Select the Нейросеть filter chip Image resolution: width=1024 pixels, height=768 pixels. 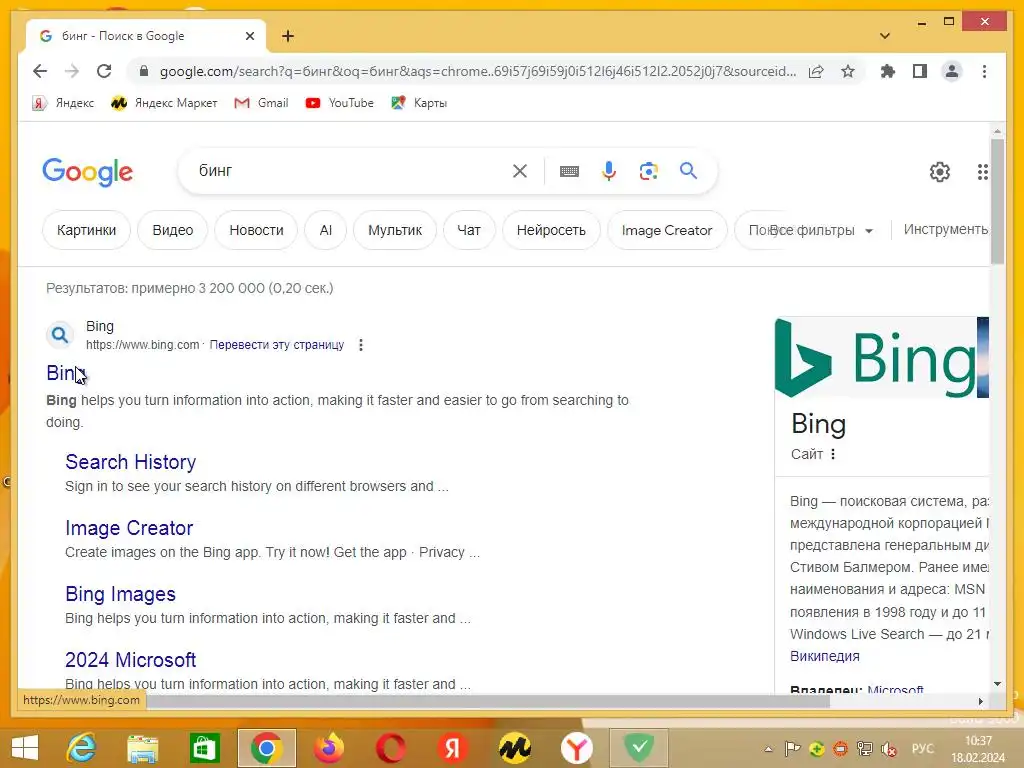click(x=551, y=230)
